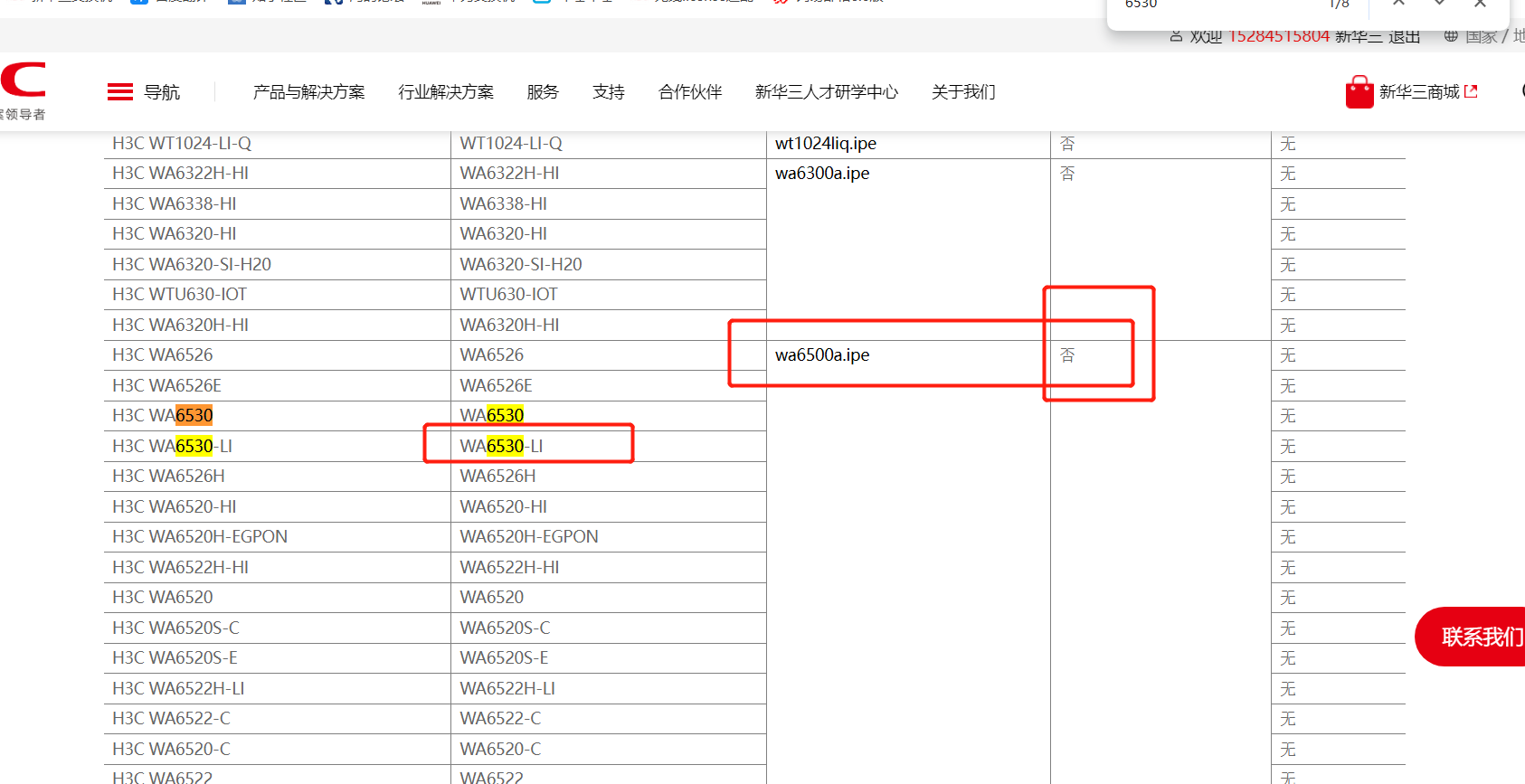The width and height of the screenshot is (1525, 784).
Task: Click the H3C WA6526H cell
Action: pos(168,477)
